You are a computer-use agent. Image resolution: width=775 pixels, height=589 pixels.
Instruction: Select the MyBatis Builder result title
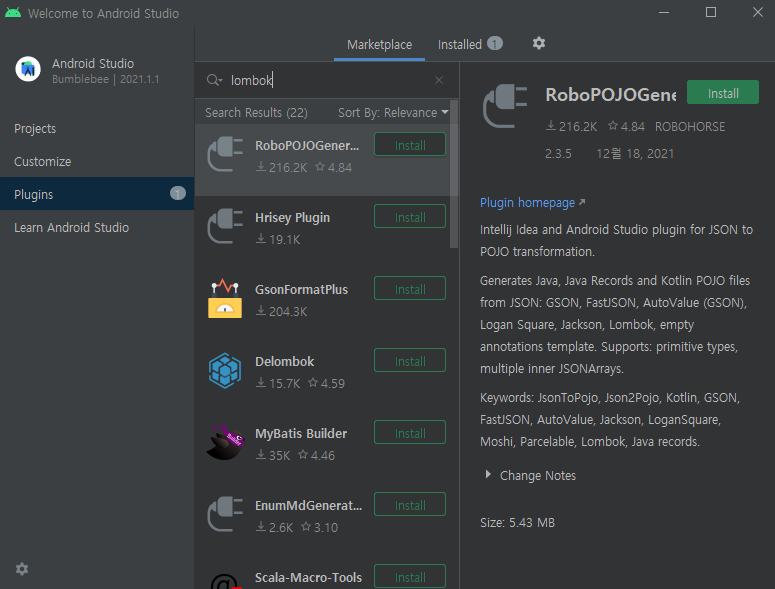tap(301, 433)
